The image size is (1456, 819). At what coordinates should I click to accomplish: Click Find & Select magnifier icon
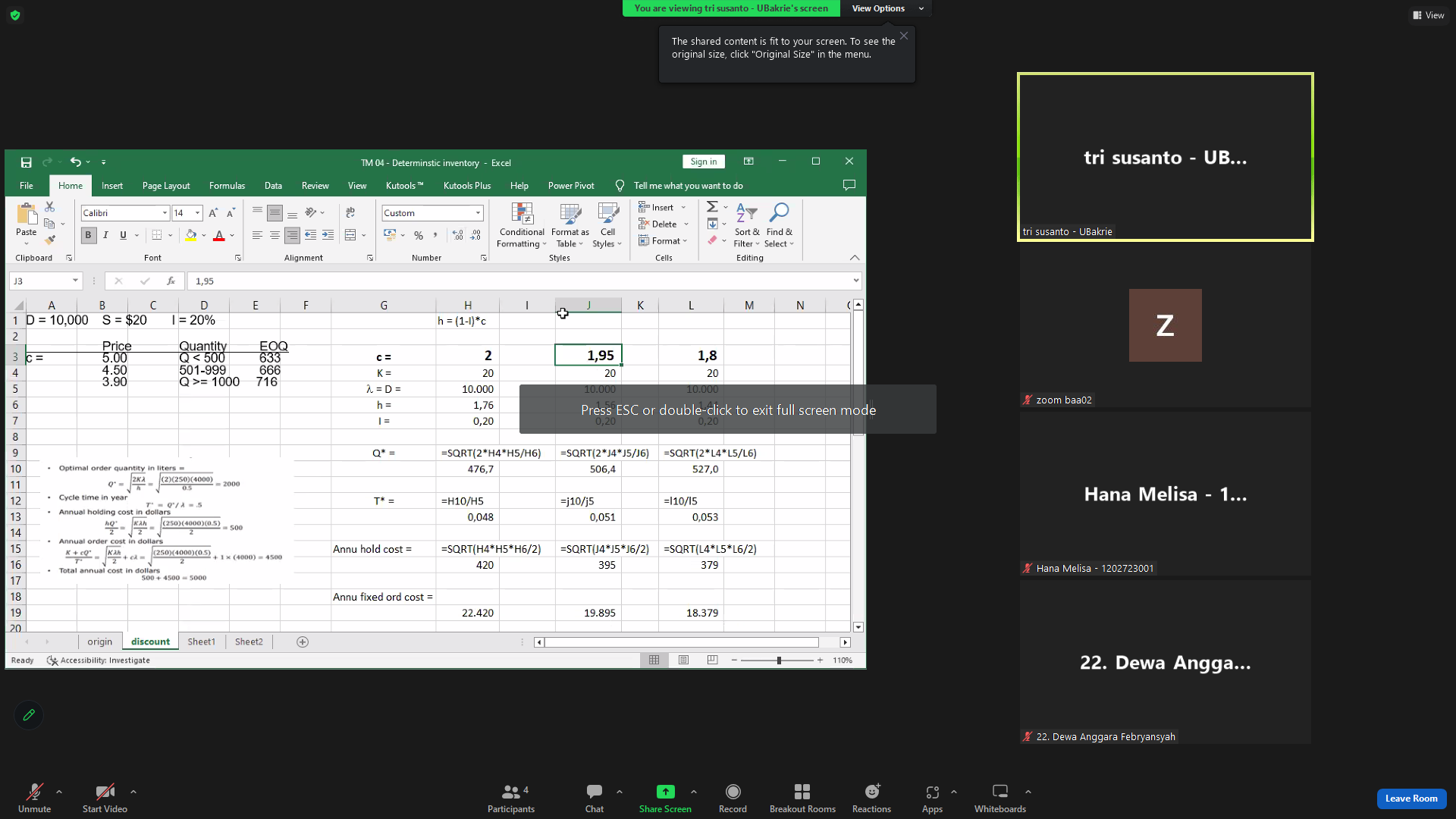pos(779,224)
